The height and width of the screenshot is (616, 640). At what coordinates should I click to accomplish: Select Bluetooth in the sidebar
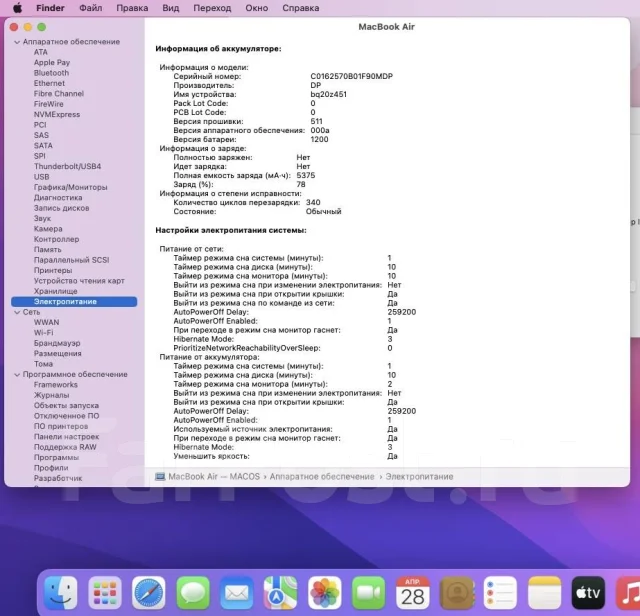coord(51,73)
